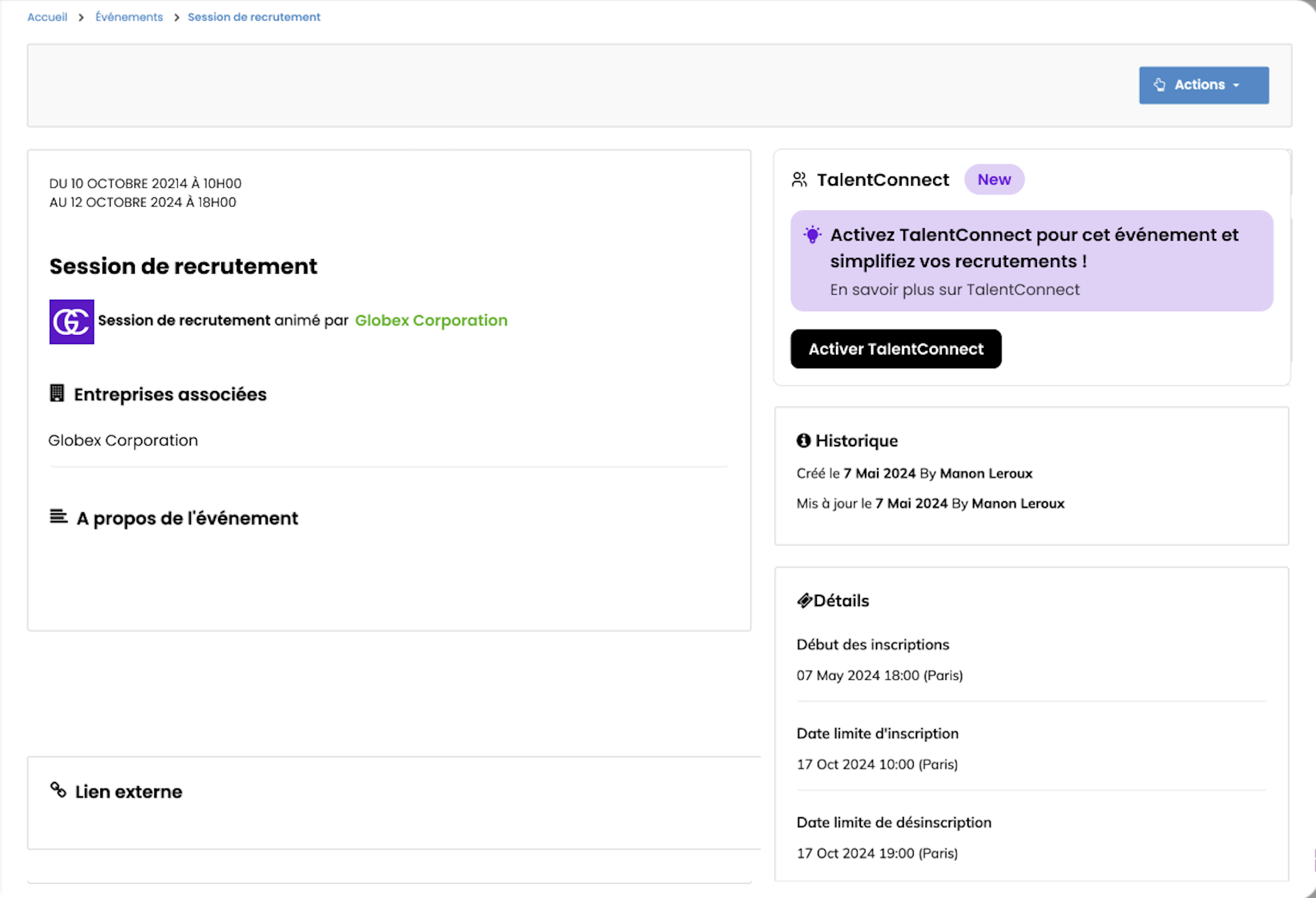The image size is (1316, 898).
Task: Click the text lines icon beside A propos
Action: click(58, 517)
